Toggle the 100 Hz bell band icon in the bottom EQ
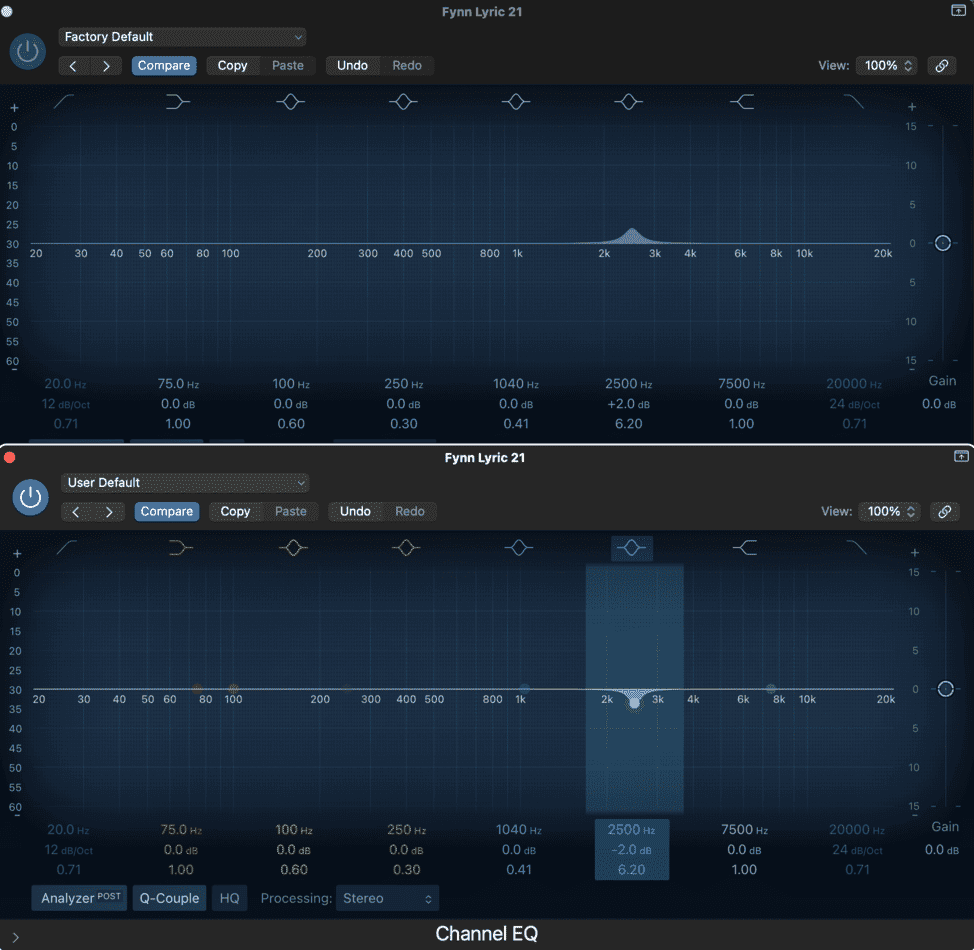The height and width of the screenshot is (950, 974). tap(293, 547)
